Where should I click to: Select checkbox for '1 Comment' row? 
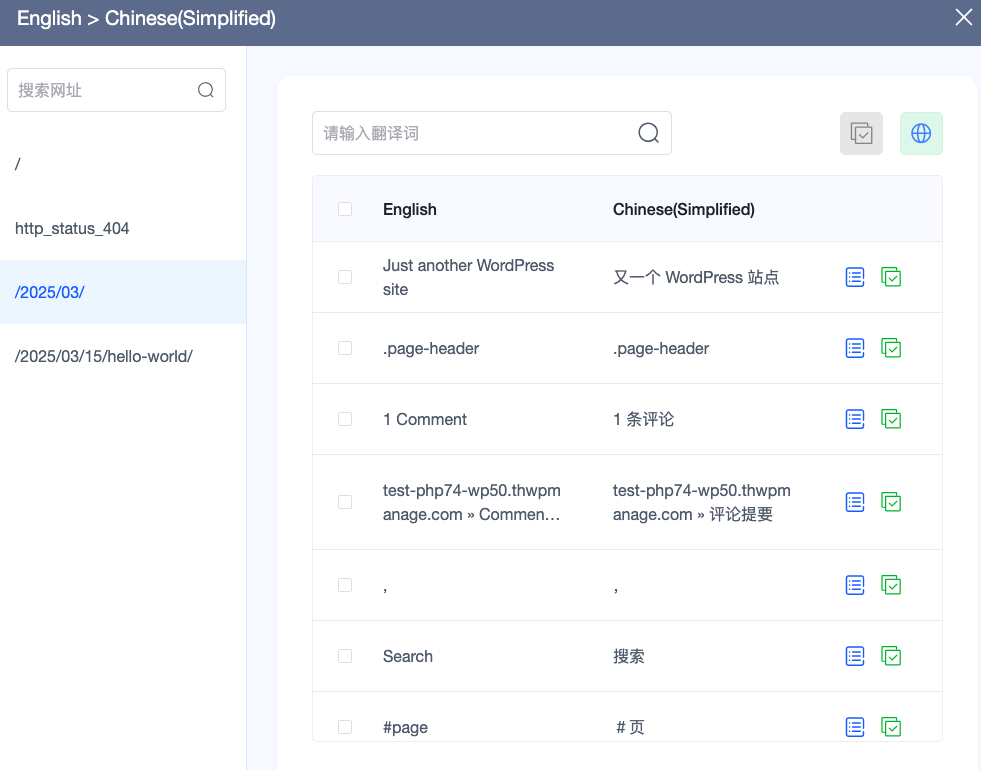(345, 419)
